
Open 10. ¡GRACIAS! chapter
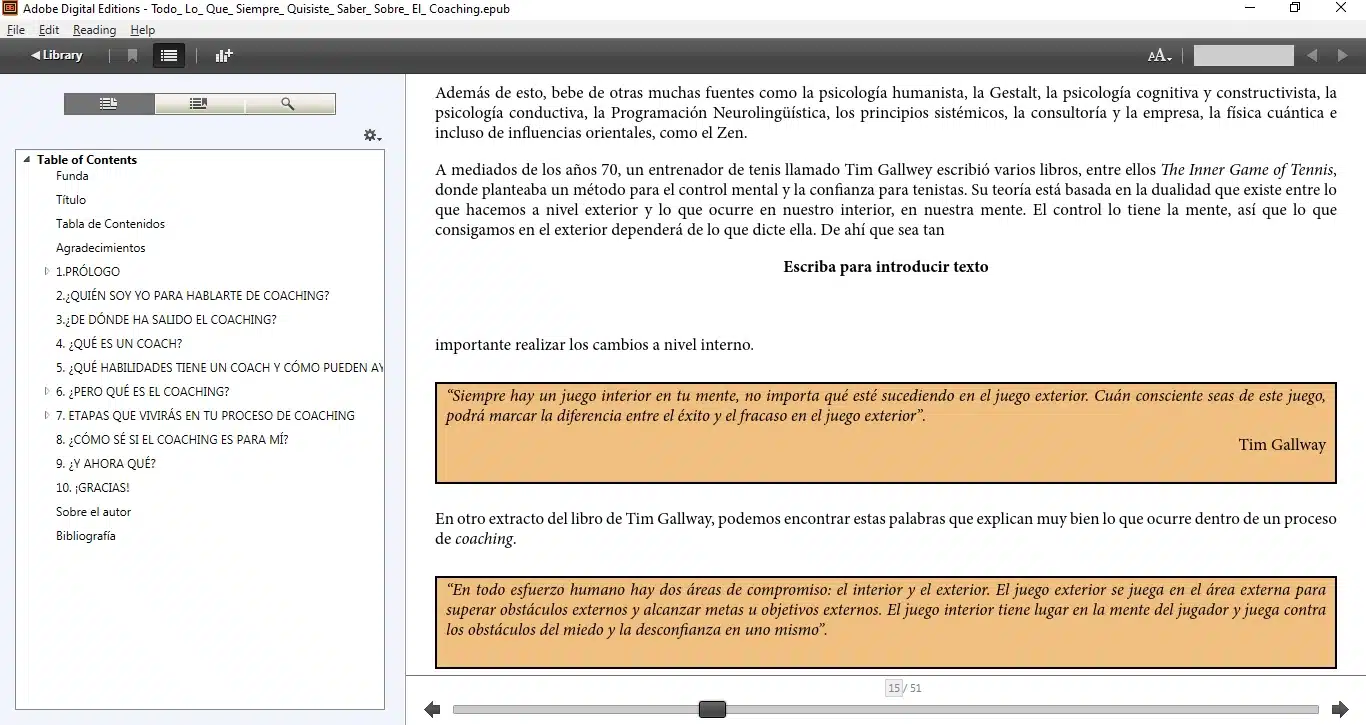point(93,488)
